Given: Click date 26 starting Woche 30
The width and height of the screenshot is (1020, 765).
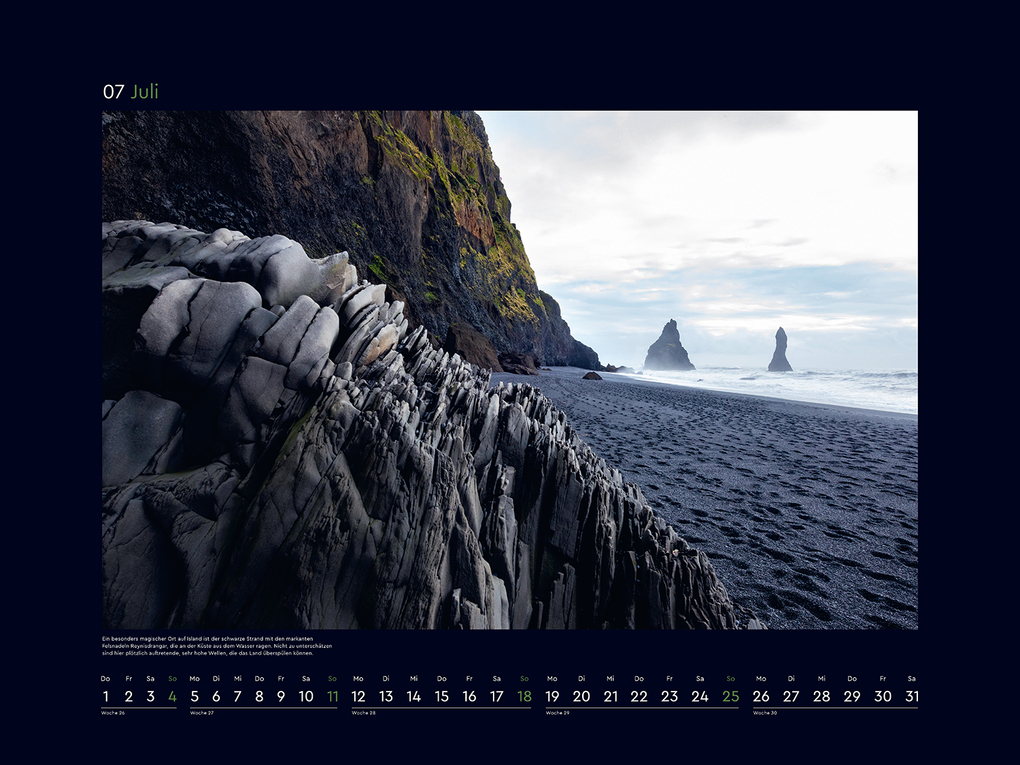Looking at the screenshot, I should click(x=760, y=696).
